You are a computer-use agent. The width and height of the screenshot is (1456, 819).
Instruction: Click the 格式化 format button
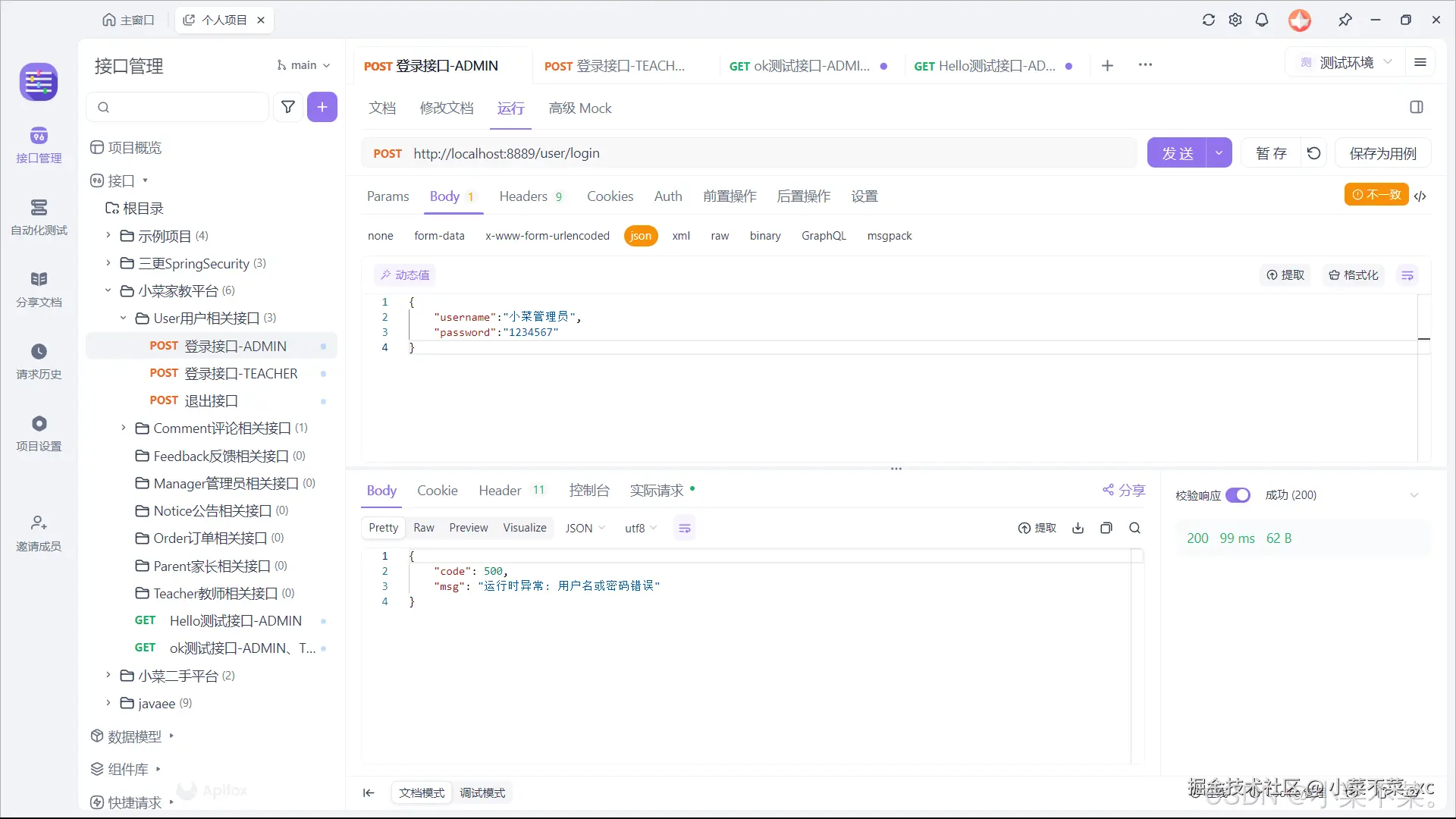[1354, 275]
